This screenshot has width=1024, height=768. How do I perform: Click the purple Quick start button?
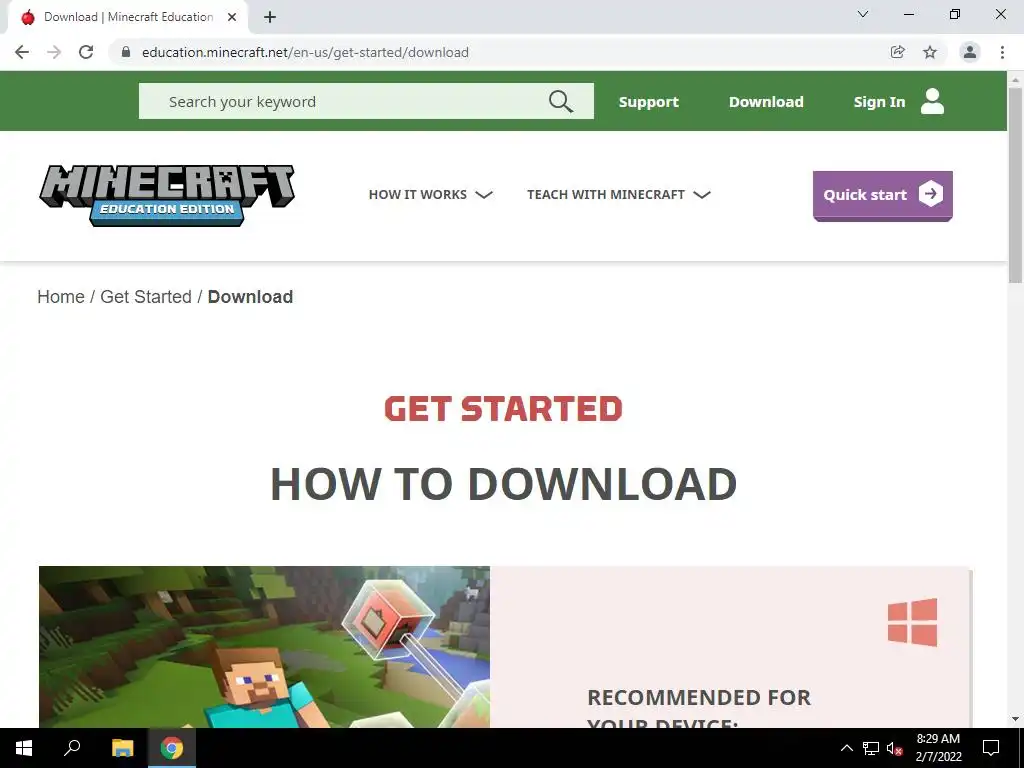pos(882,195)
